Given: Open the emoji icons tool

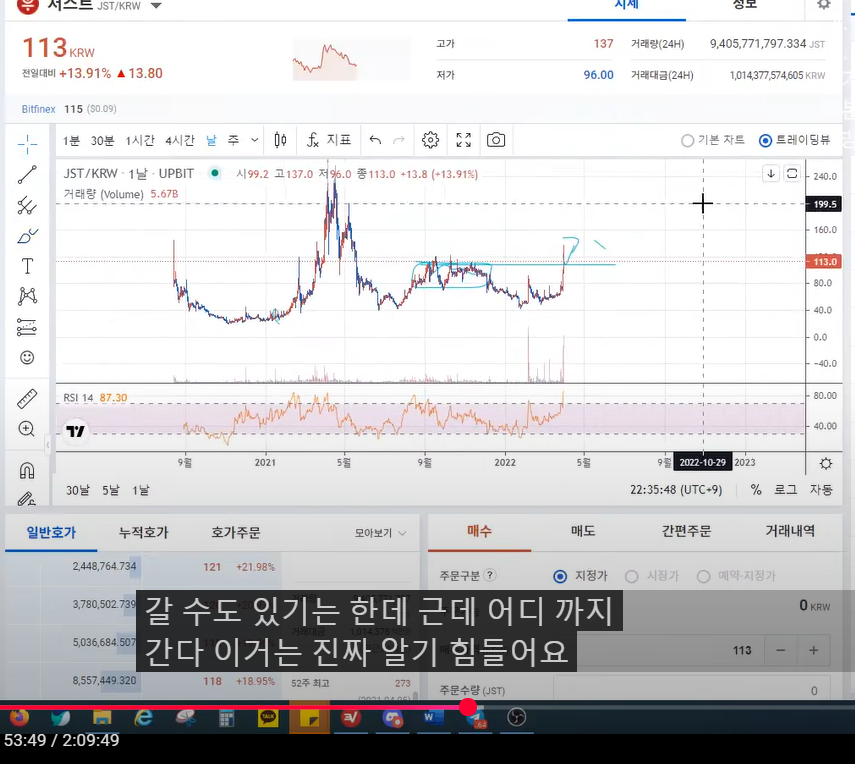Looking at the screenshot, I should (x=27, y=357).
